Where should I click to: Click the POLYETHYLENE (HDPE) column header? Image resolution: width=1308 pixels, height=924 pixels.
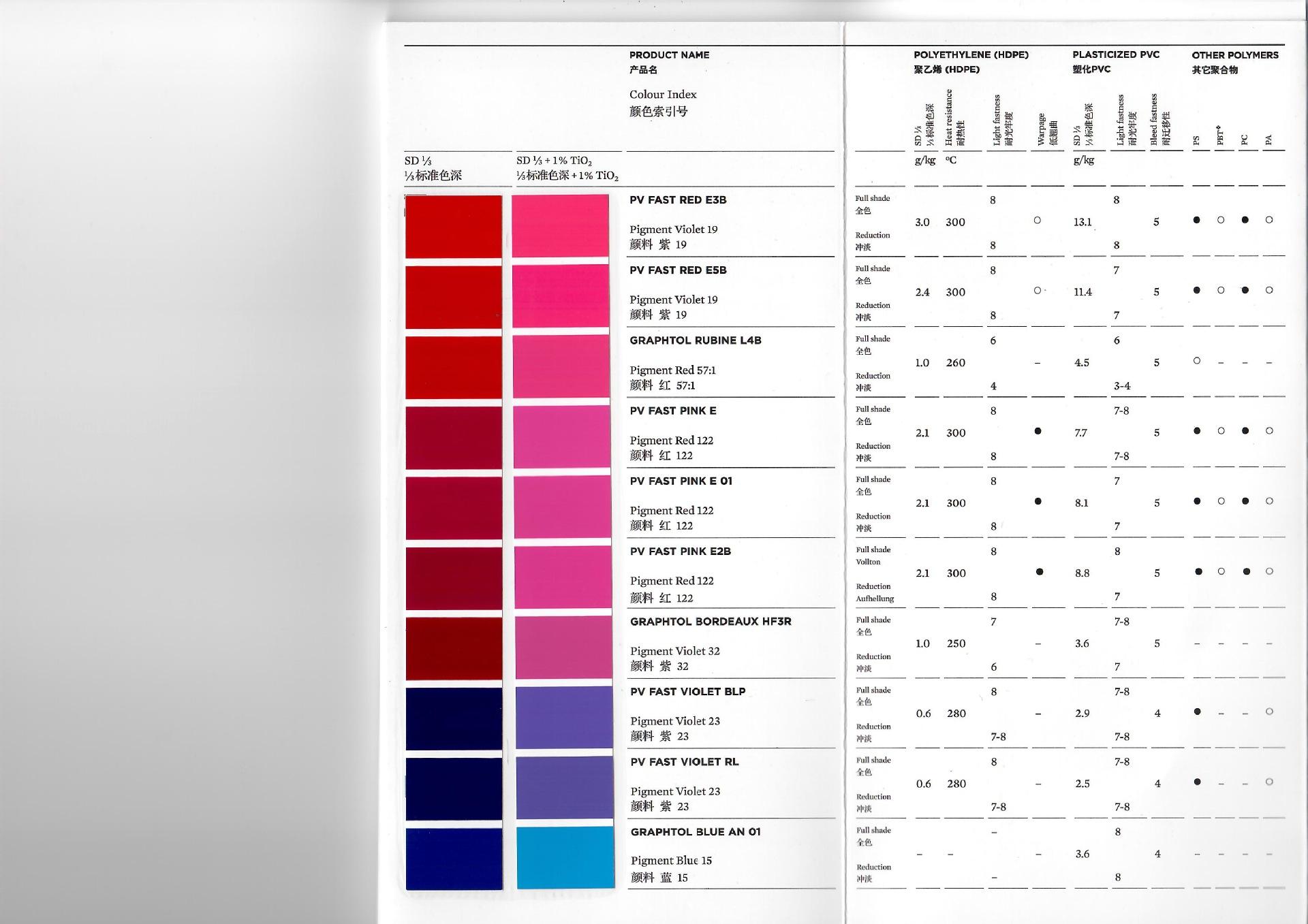(971, 54)
